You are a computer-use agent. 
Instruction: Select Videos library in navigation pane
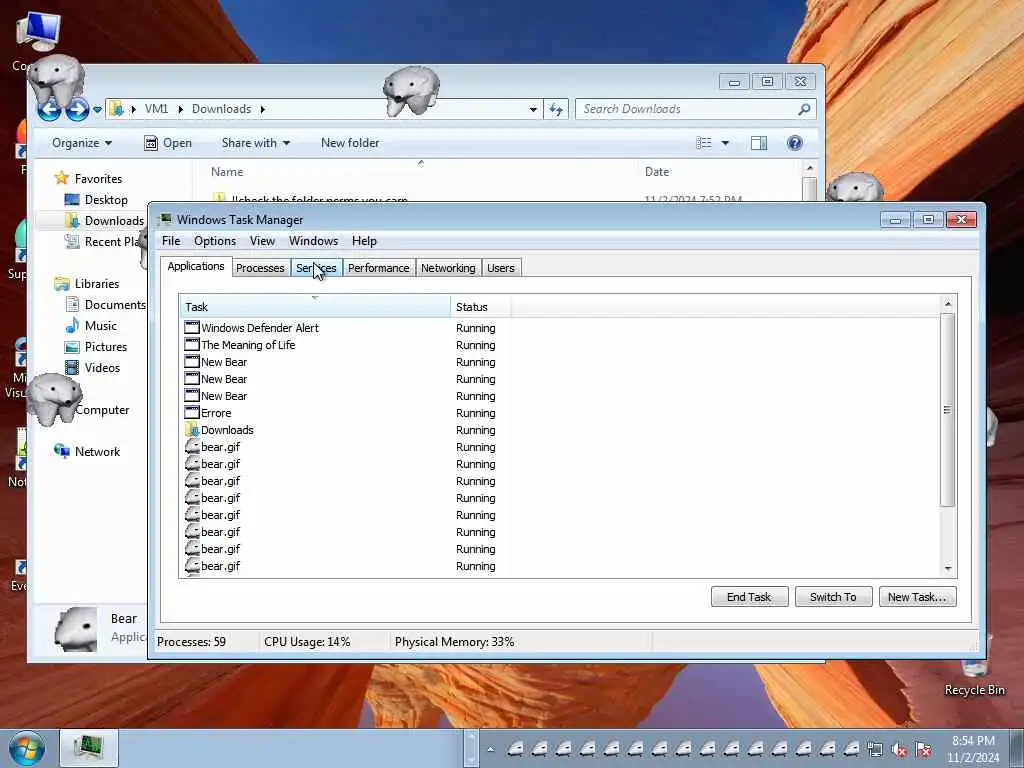tap(103, 368)
